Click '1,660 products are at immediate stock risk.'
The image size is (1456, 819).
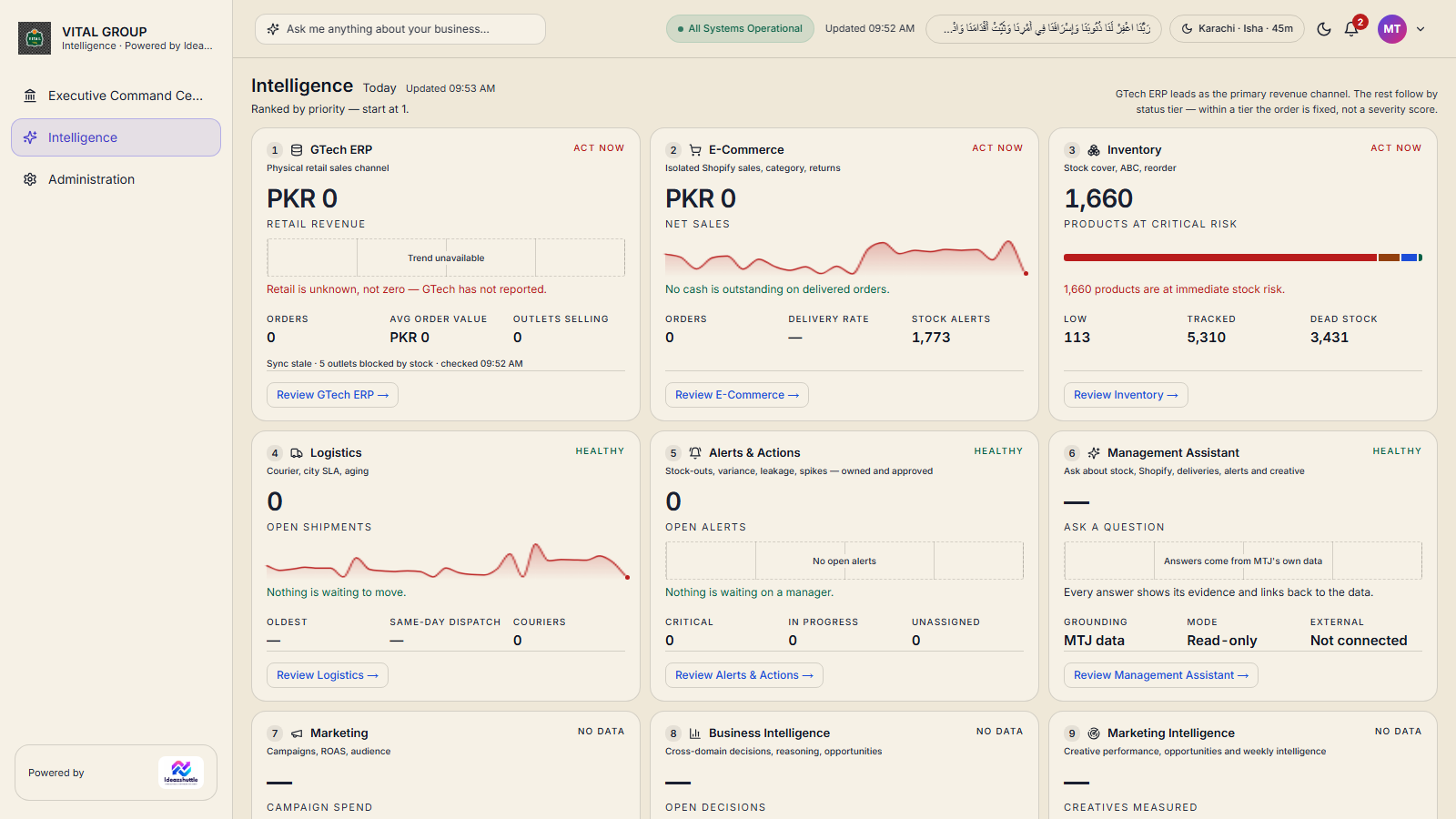(x=1174, y=289)
